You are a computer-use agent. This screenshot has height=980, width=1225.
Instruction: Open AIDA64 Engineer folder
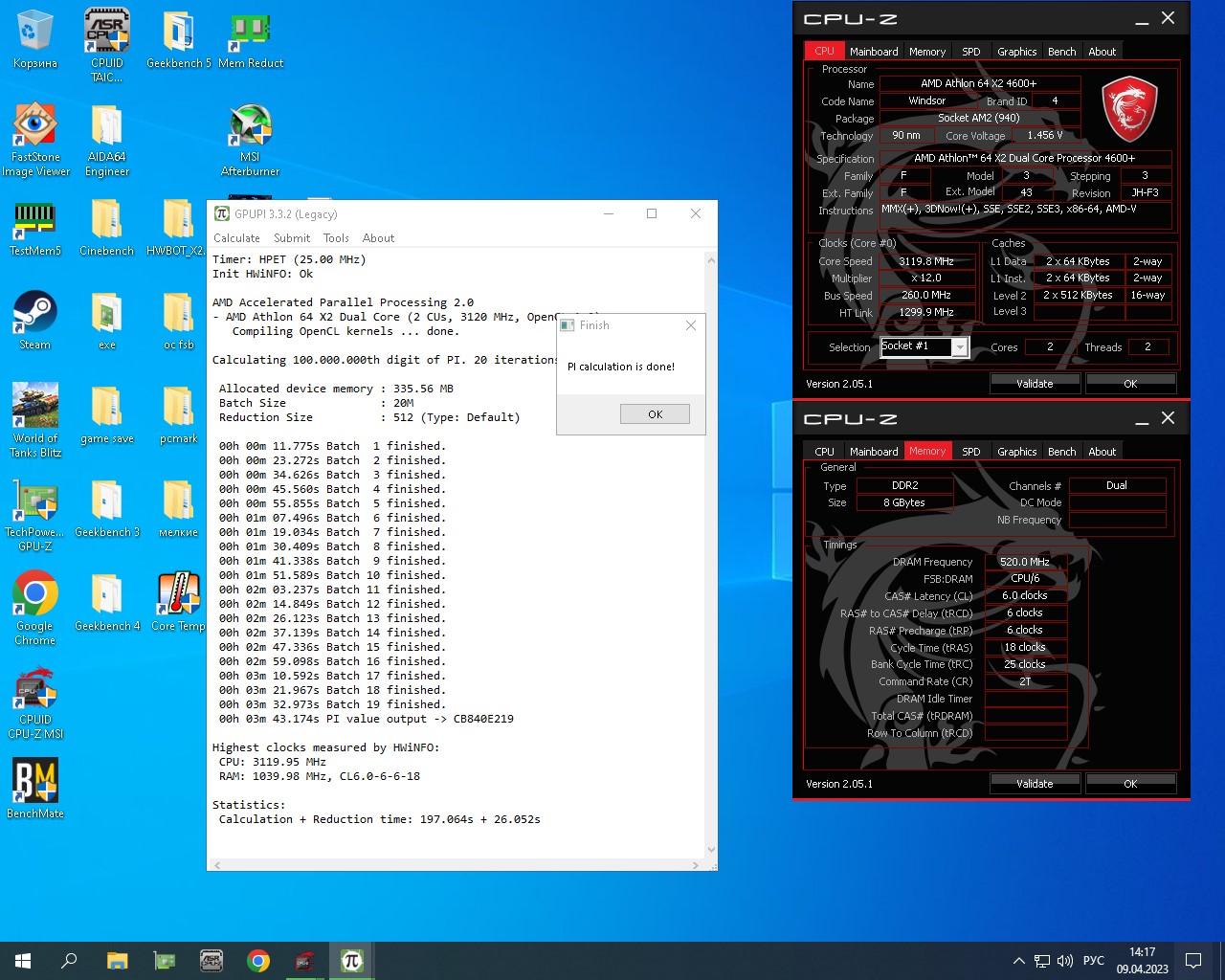point(107,140)
